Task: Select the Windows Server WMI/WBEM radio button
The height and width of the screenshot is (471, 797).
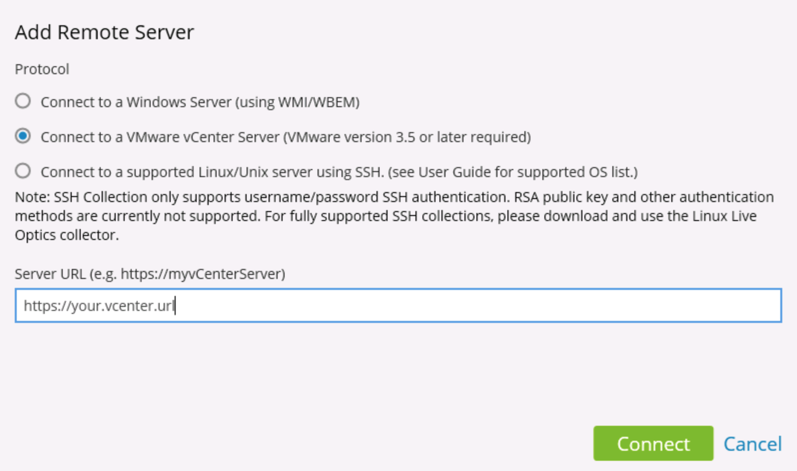Action: pos(22,101)
